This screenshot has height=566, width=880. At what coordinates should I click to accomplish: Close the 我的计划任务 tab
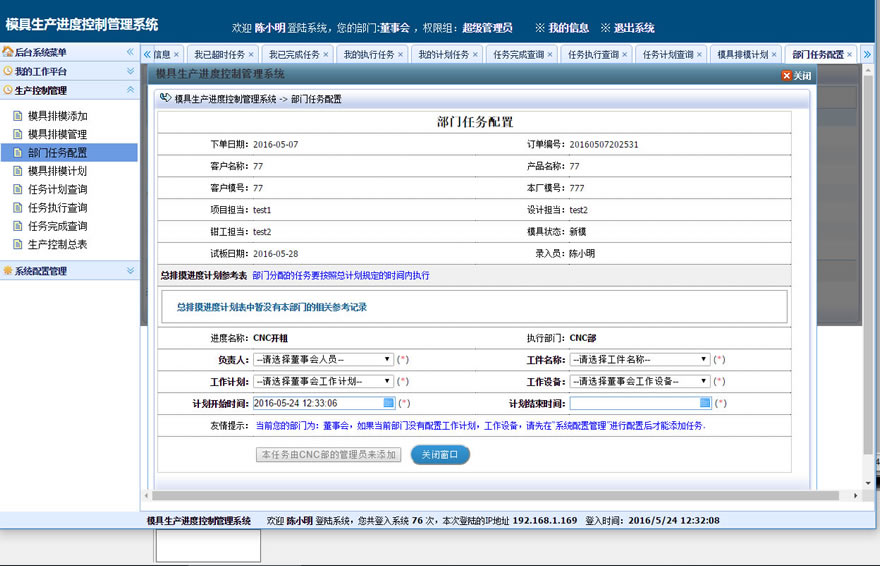tap(475, 54)
